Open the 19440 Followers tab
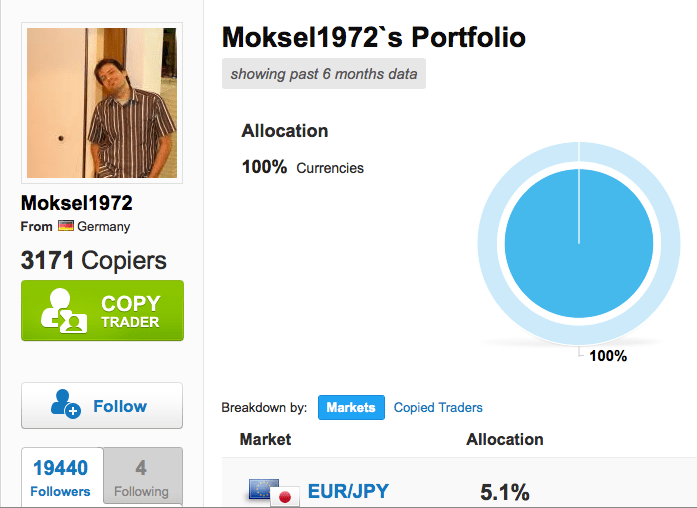The width and height of the screenshot is (697, 508). pyautogui.click(x=61, y=477)
